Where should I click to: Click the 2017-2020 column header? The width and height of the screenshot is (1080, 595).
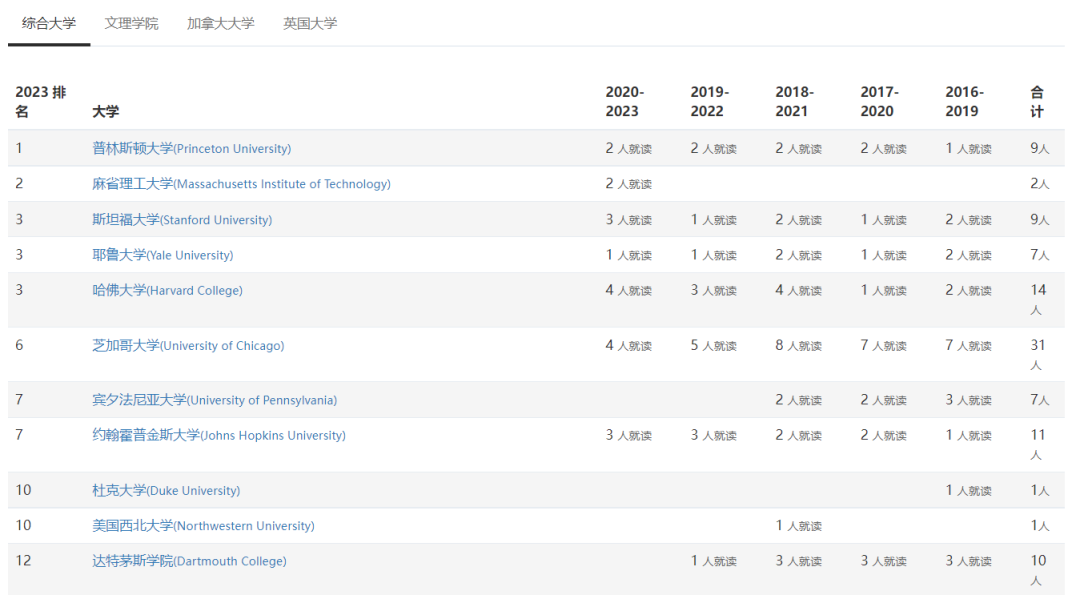click(880, 101)
